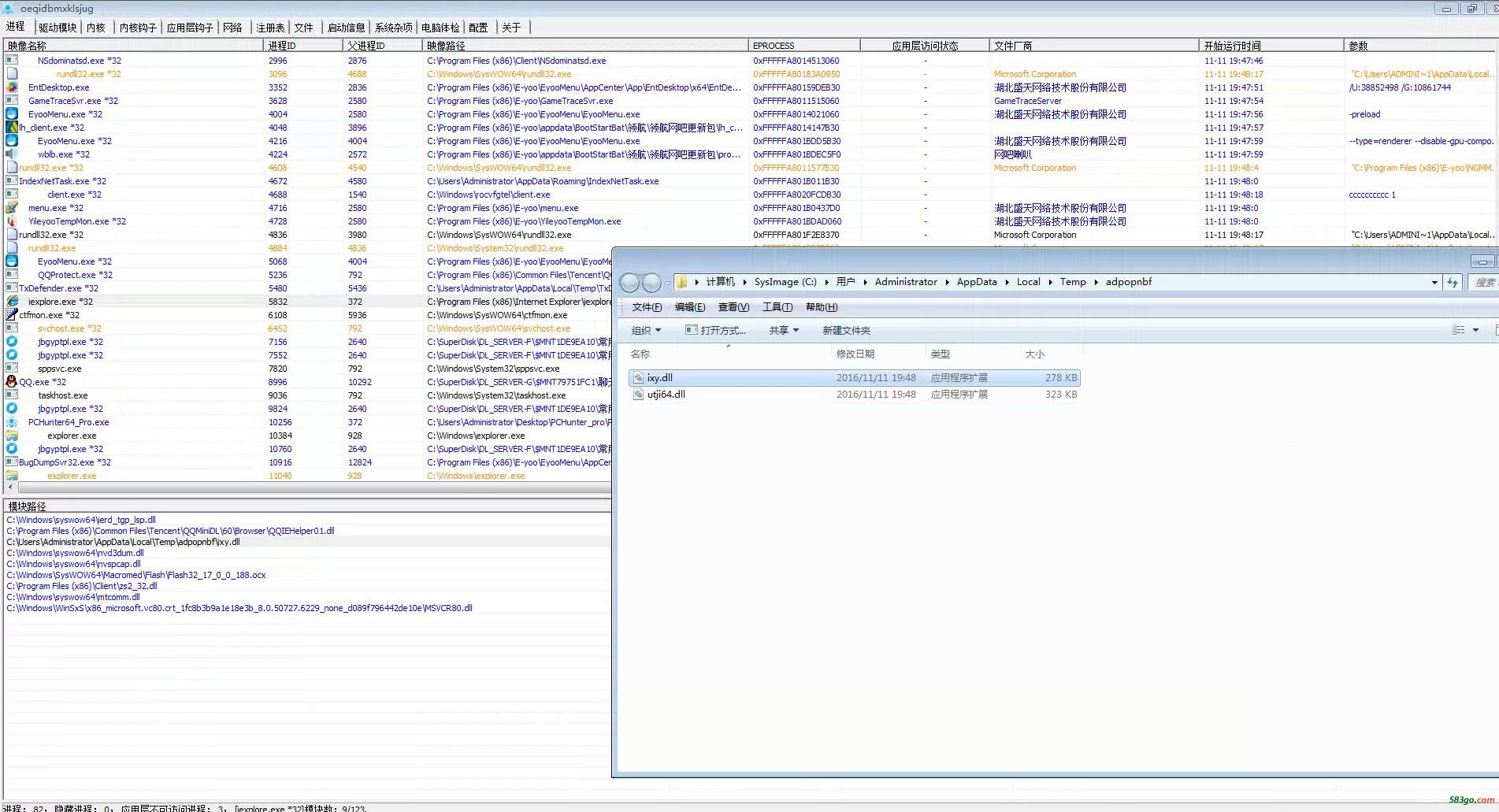Expand the address bar history dropdown
Screen dimensions: 1499x812
(1434, 282)
